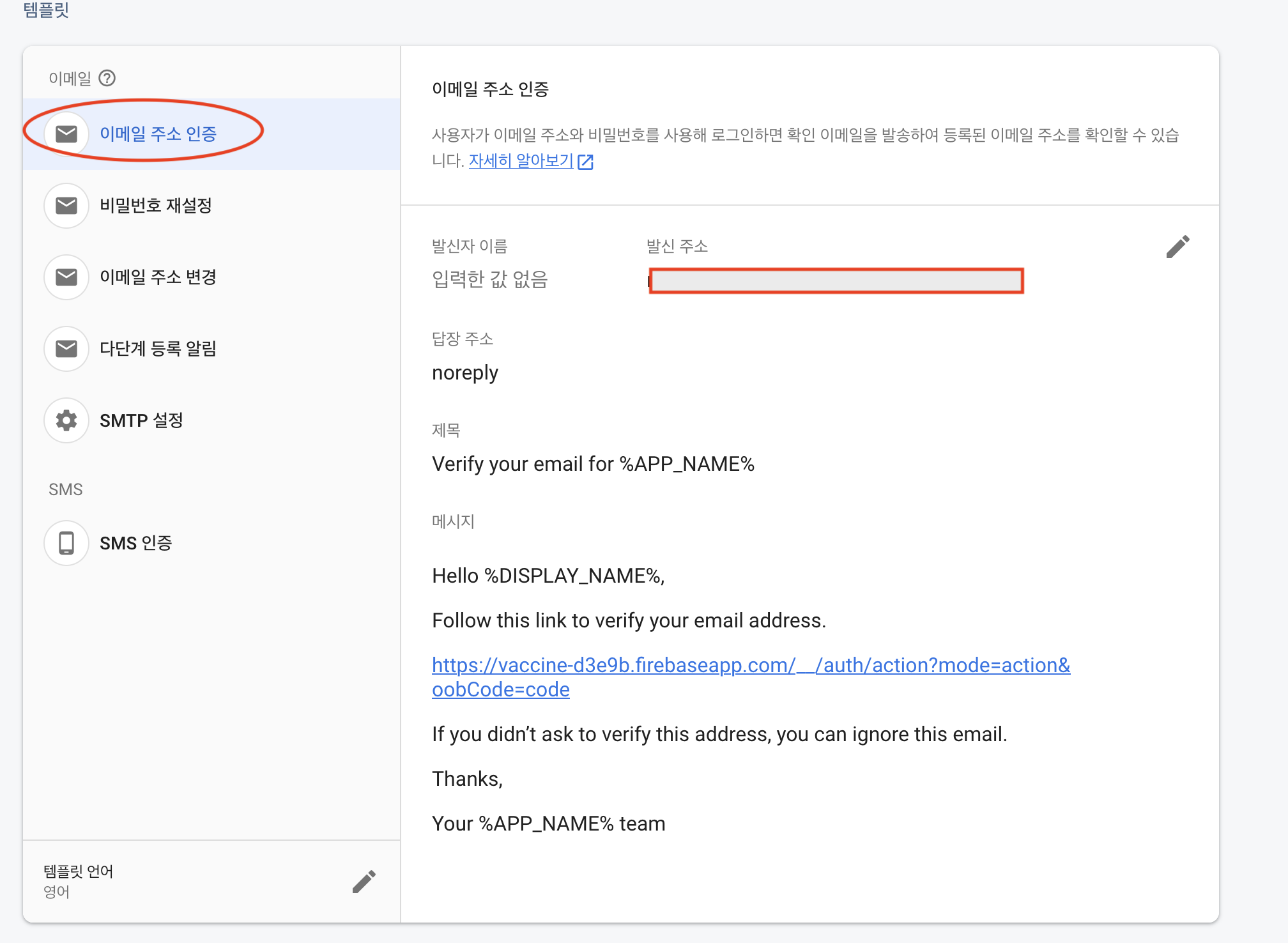Edit 템플릿 언어 with pencil icon

(x=364, y=882)
